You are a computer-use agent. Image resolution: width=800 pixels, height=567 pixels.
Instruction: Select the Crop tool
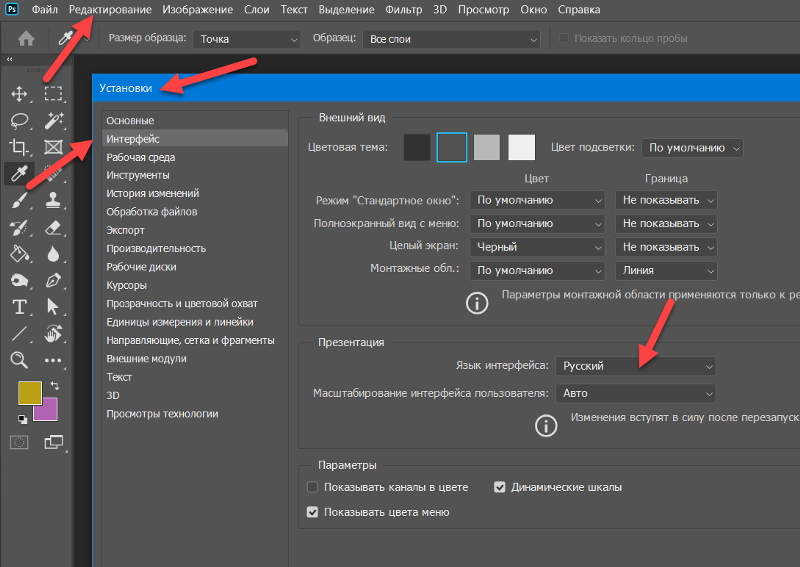[19, 147]
